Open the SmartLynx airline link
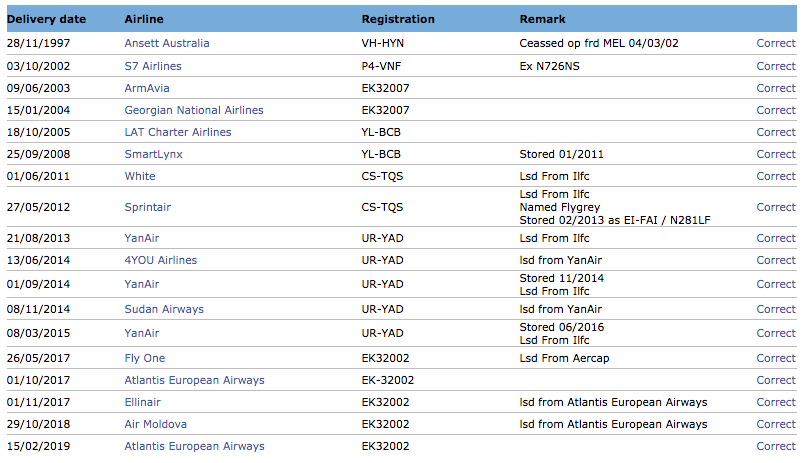Viewport: 811px width, 463px height. point(154,154)
